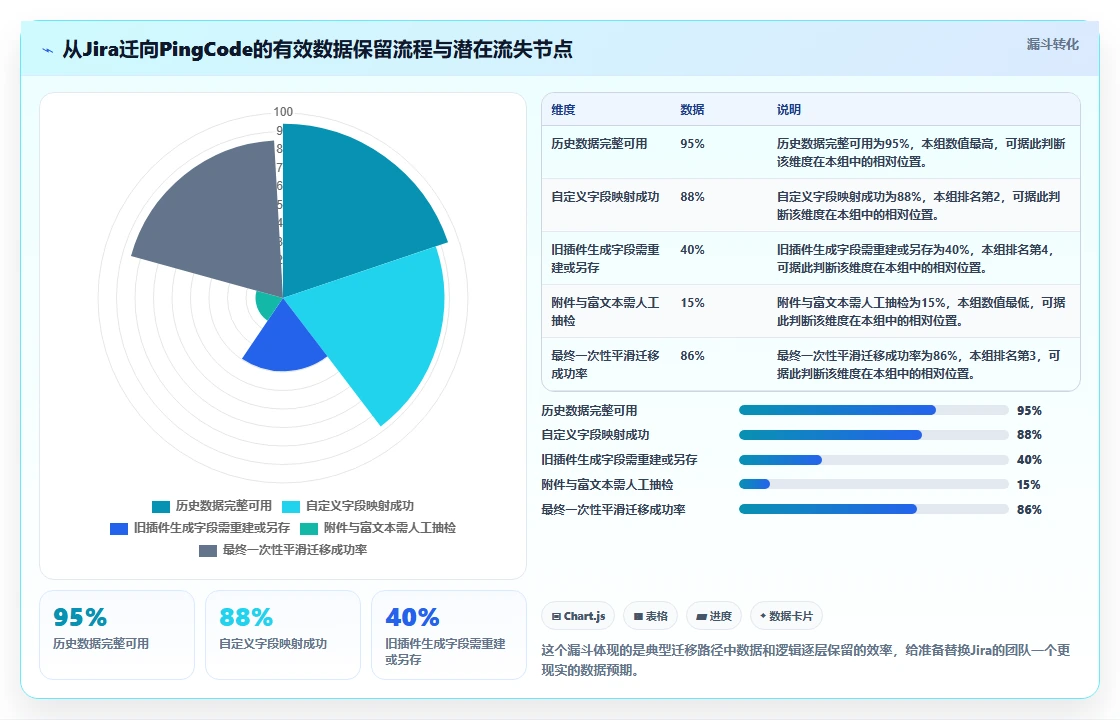Image resolution: width=1120 pixels, height=720 pixels.
Task: Click the lightning icon beside the title
Action: tap(48, 50)
